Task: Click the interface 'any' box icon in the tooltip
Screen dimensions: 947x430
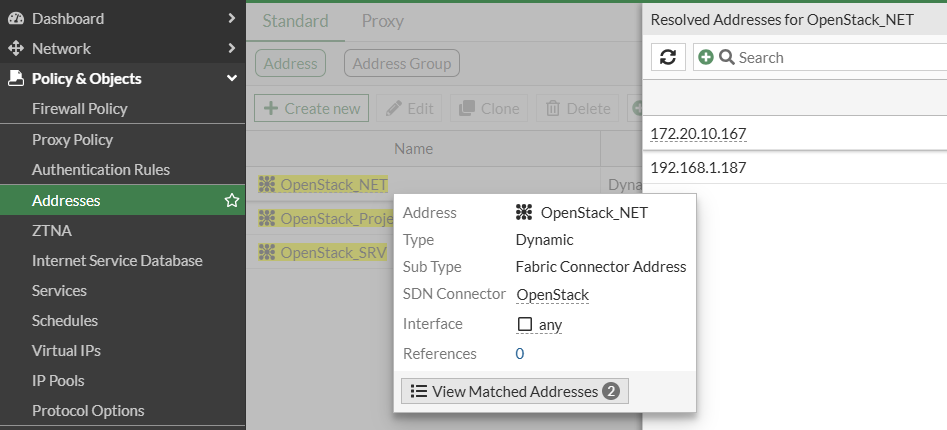Action: [525, 324]
